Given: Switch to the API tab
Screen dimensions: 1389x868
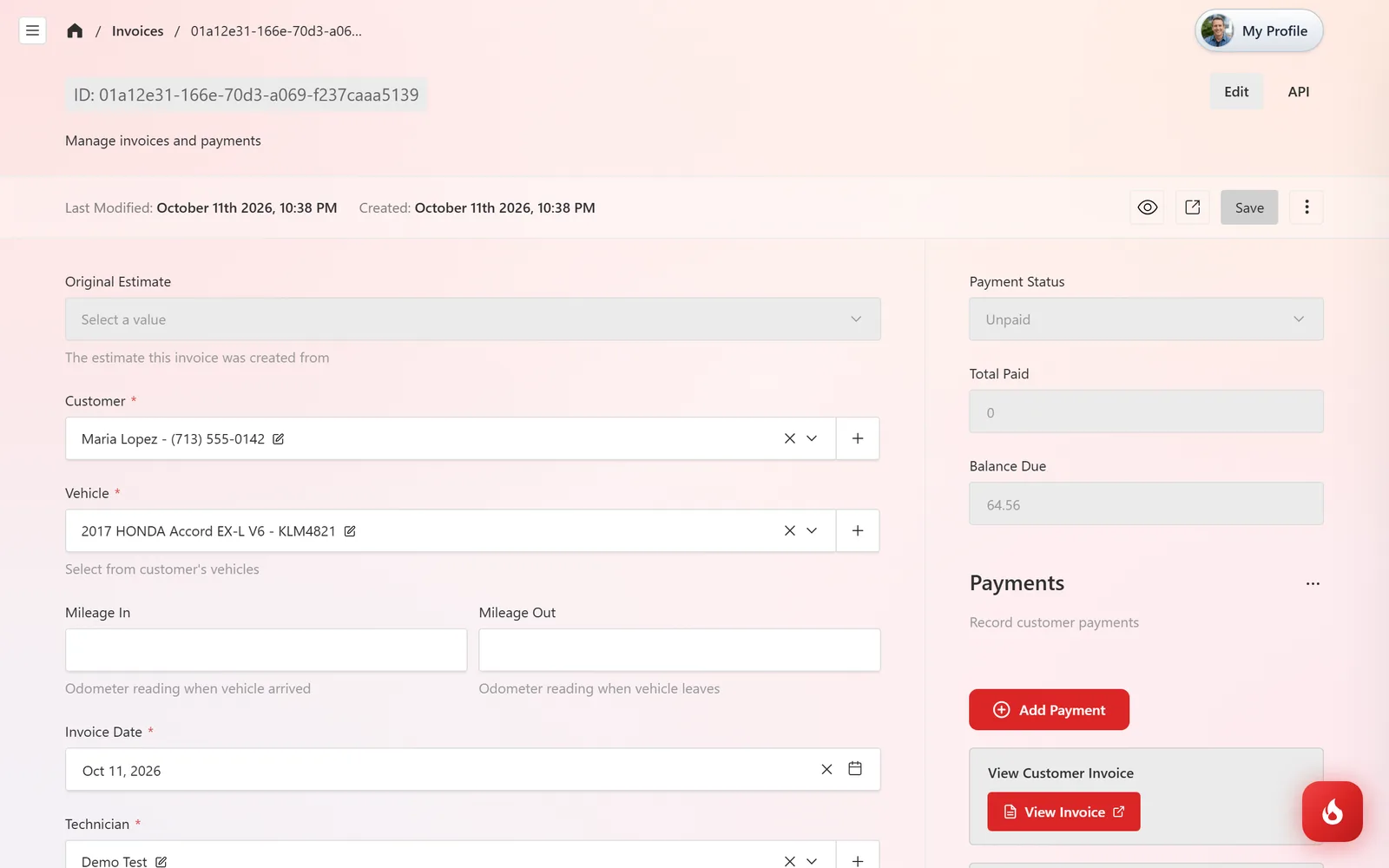Looking at the screenshot, I should (1299, 91).
